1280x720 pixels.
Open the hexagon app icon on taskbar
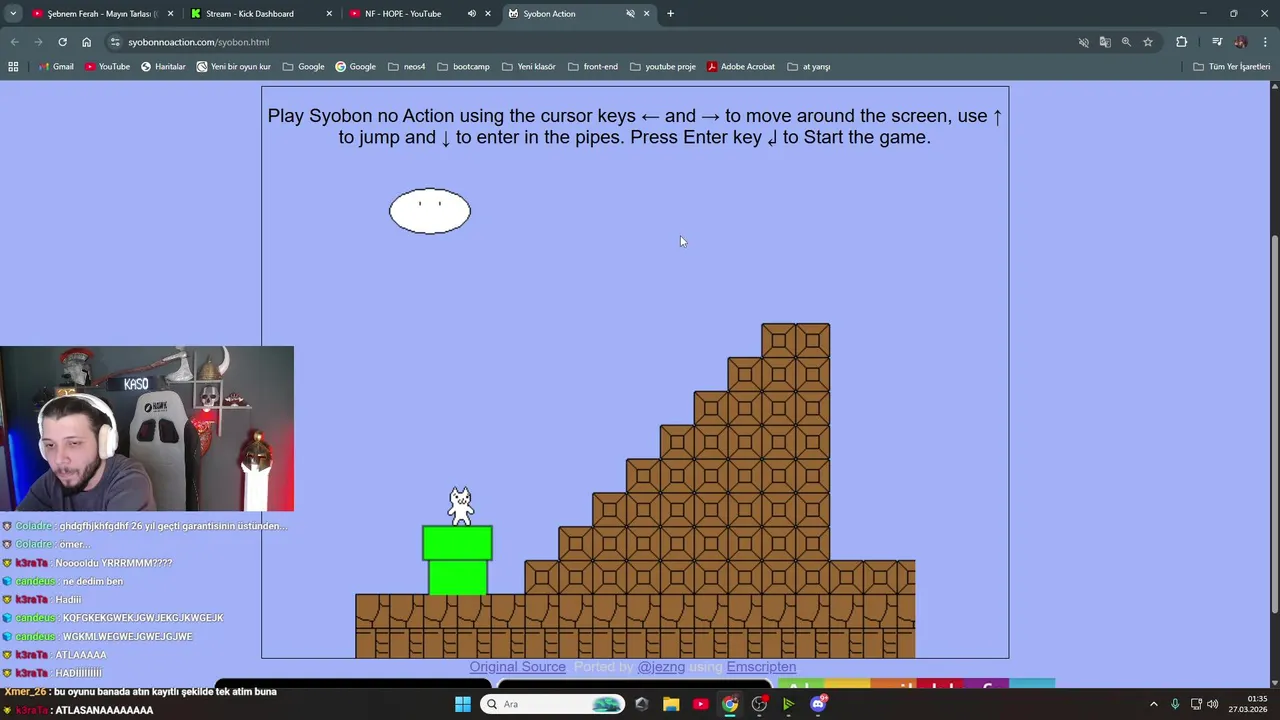click(x=641, y=704)
